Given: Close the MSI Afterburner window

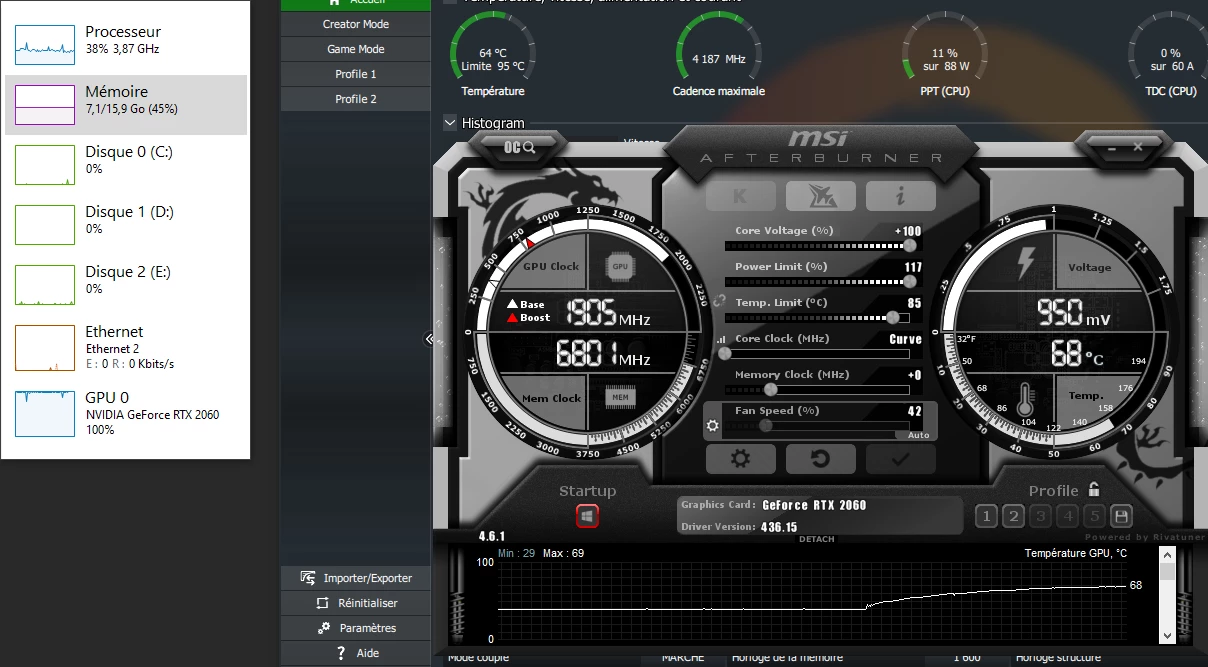Looking at the screenshot, I should pos(1138,147).
